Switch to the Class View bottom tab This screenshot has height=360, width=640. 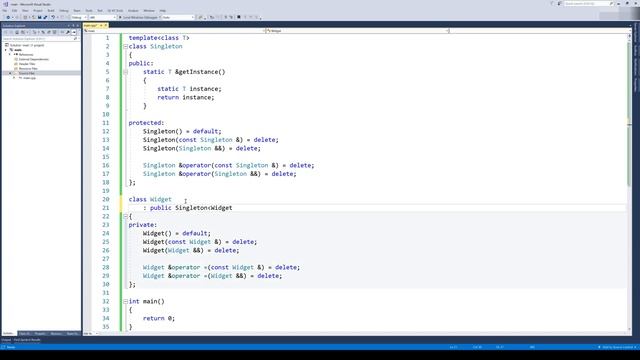(x=24, y=333)
